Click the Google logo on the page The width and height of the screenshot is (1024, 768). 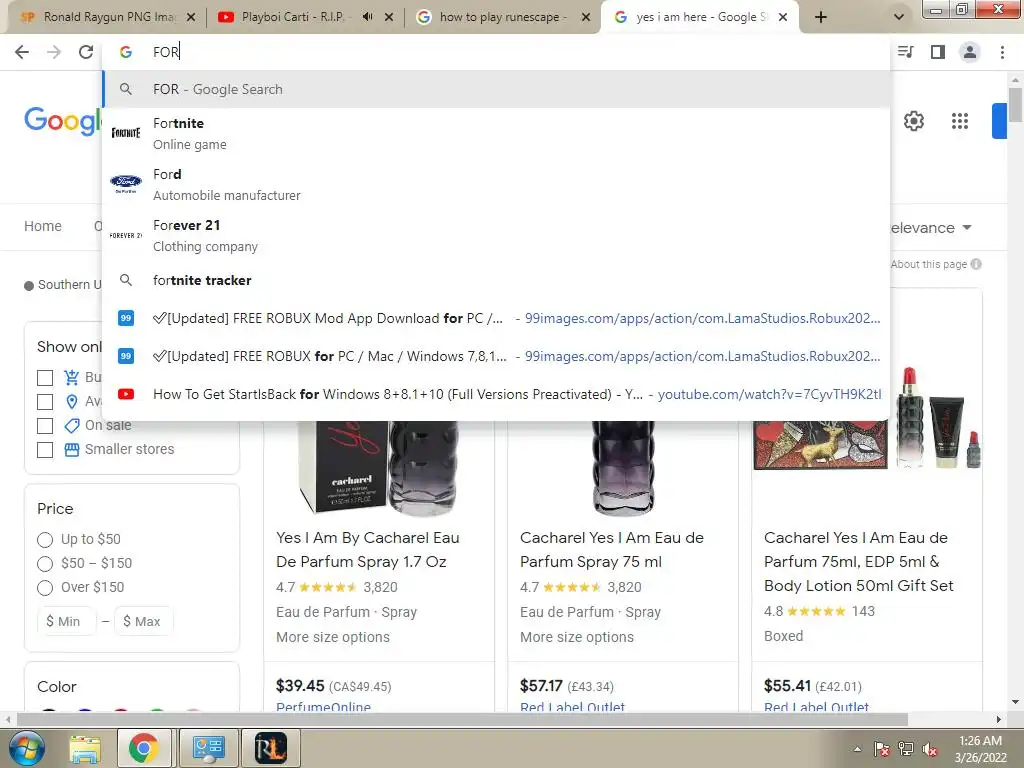63,121
